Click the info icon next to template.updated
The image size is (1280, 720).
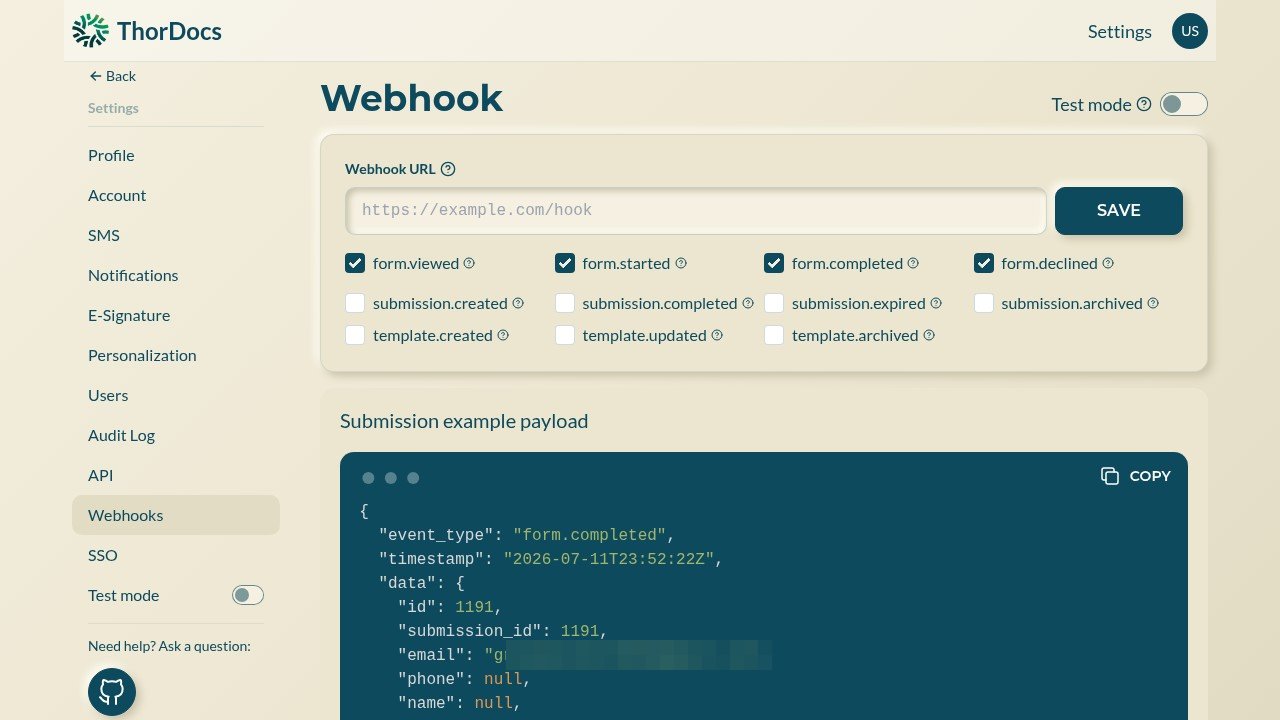coord(717,335)
